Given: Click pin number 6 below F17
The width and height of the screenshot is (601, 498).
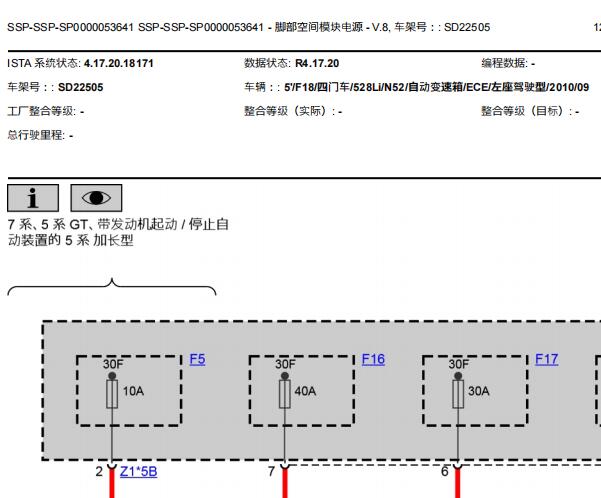Looking at the screenshot, I should (x=445, y=472).
